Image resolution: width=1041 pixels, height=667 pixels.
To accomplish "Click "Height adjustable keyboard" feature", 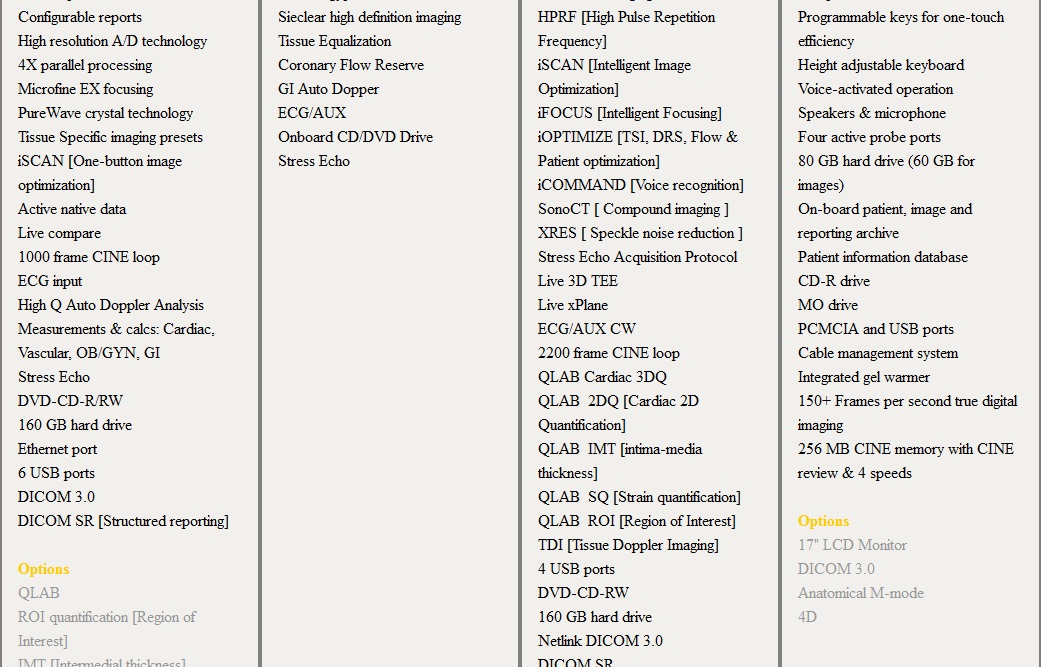I will 880,65.
